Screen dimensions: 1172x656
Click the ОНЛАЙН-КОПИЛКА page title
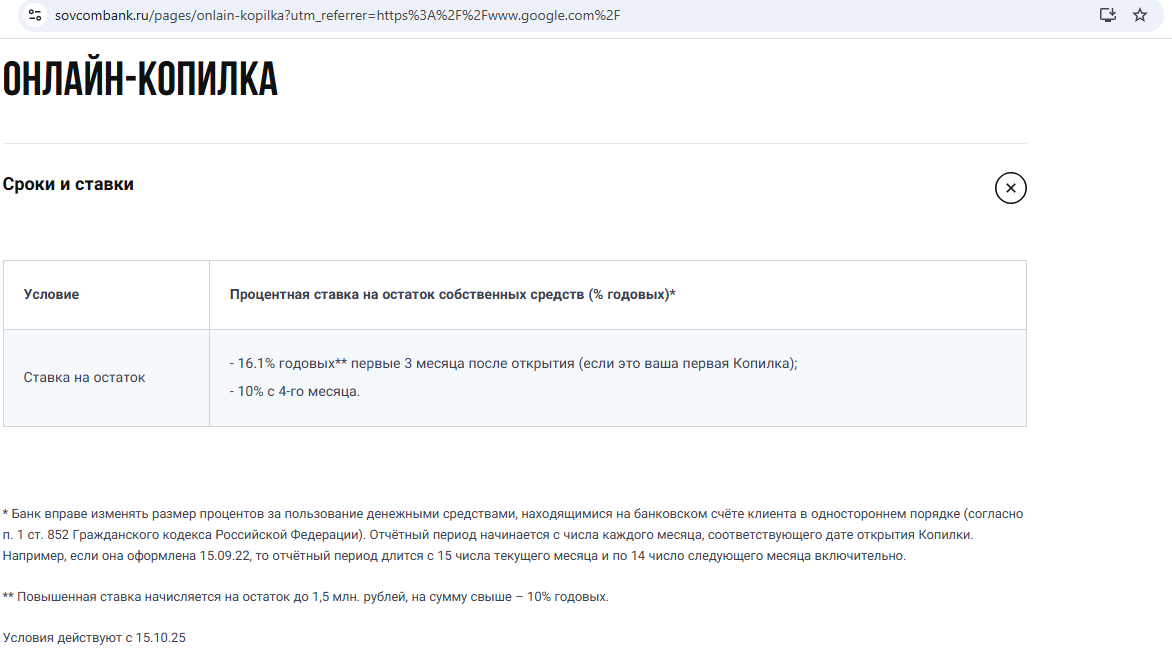[x=140, y=81]
